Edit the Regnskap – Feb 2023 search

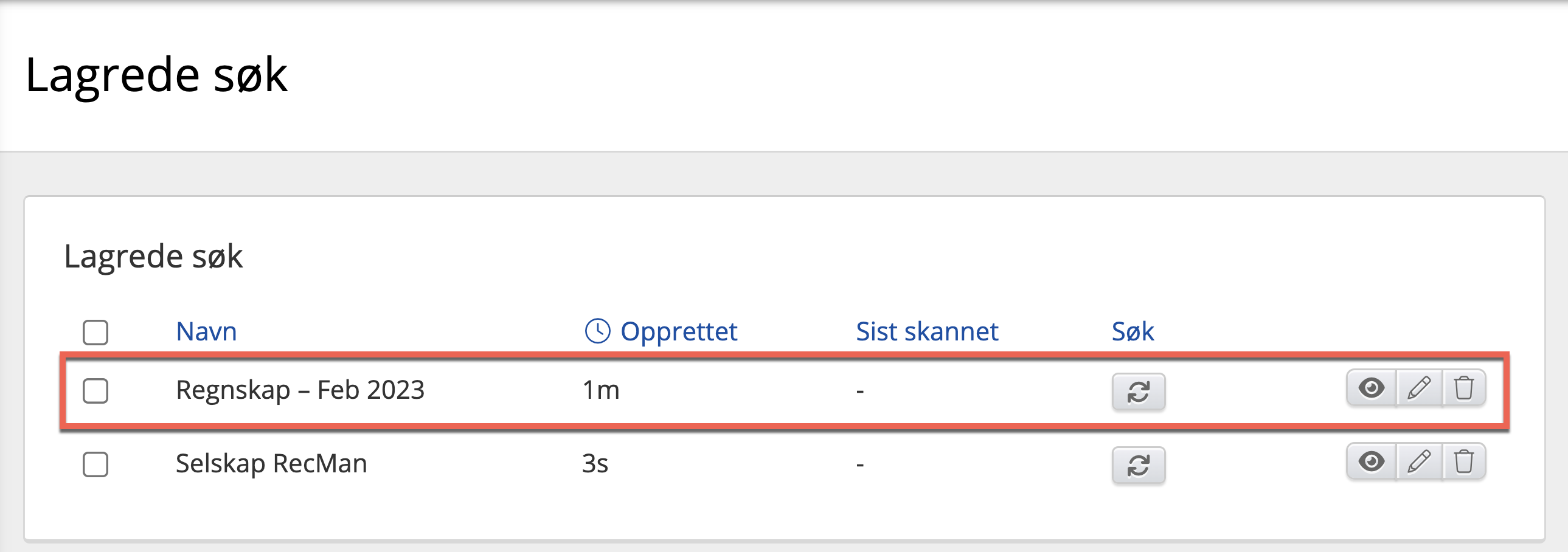point(1419,388)
